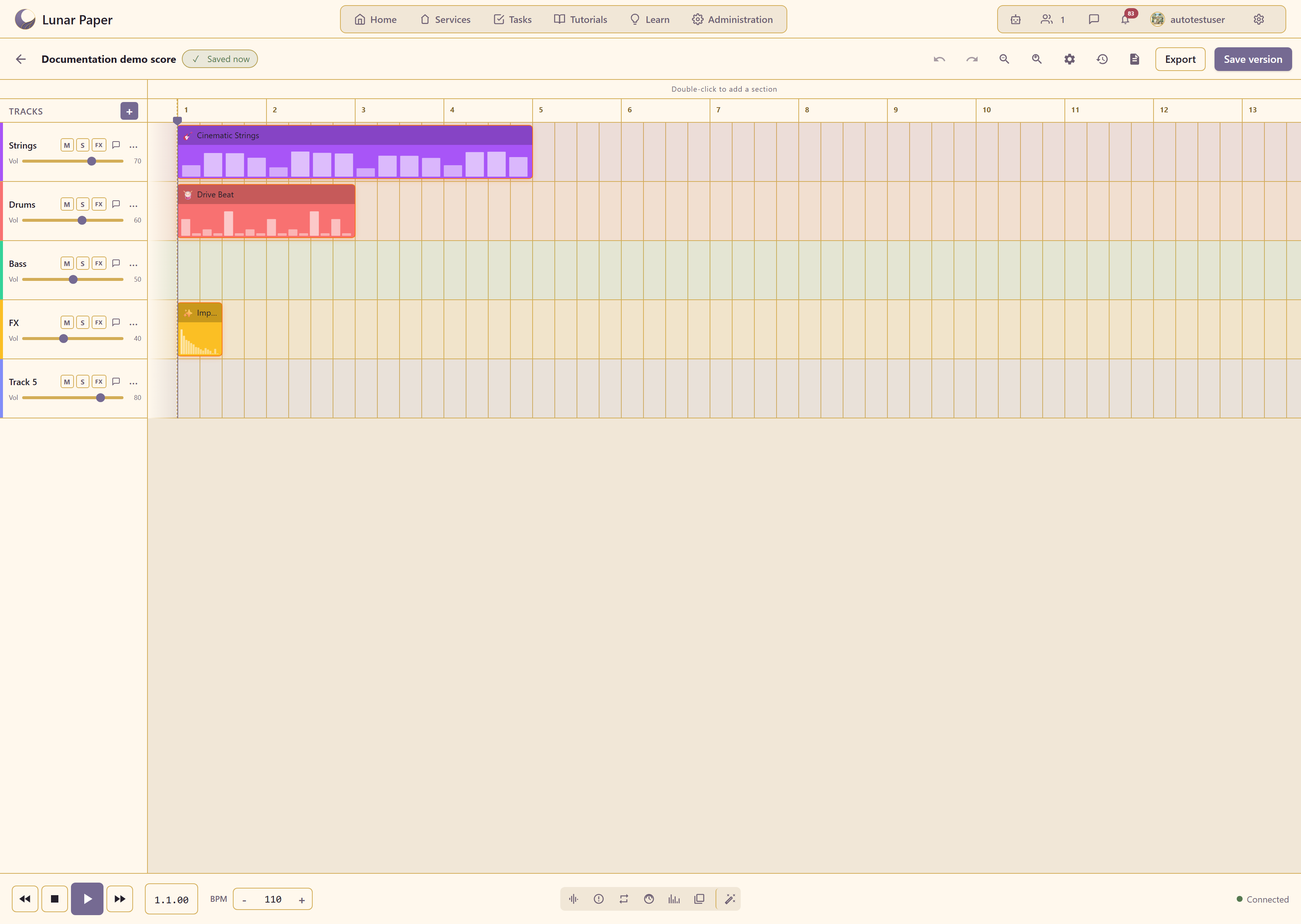Redo the last action
1301x924 pixels.
(x=972, y=59)
